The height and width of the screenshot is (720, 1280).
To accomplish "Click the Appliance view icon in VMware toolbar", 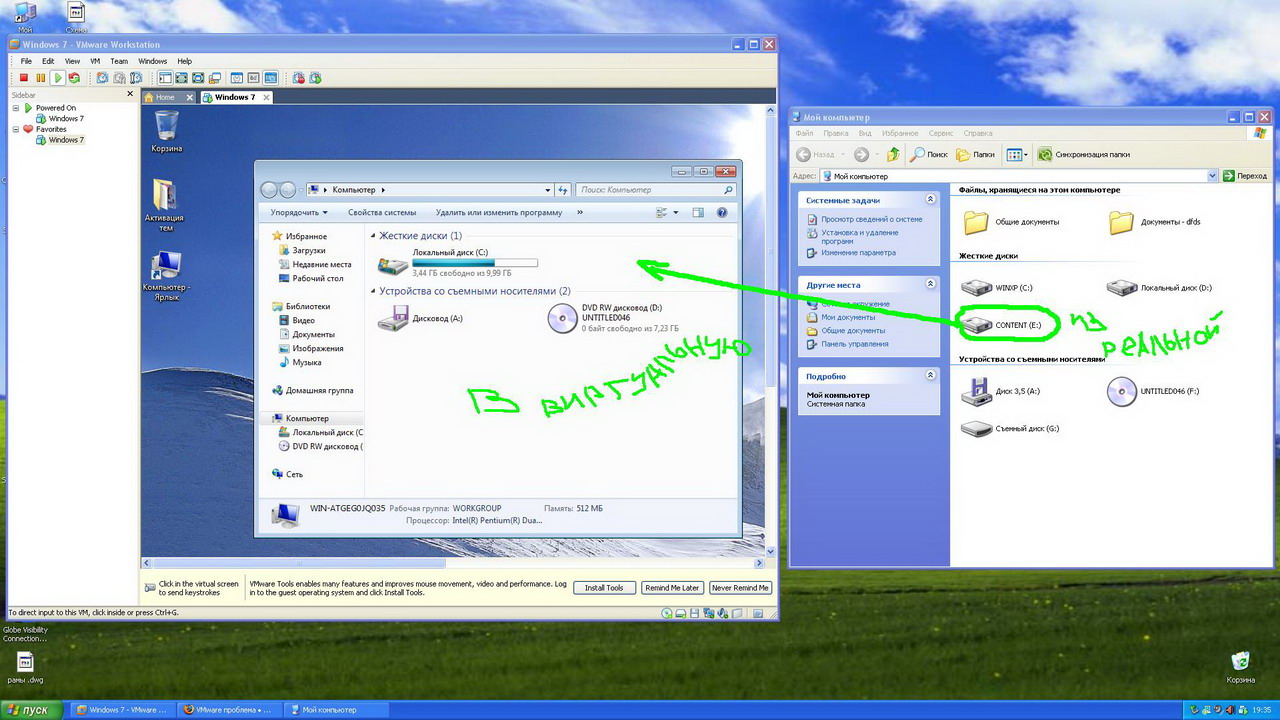I will pyautogui.click(x=254, y=78).
